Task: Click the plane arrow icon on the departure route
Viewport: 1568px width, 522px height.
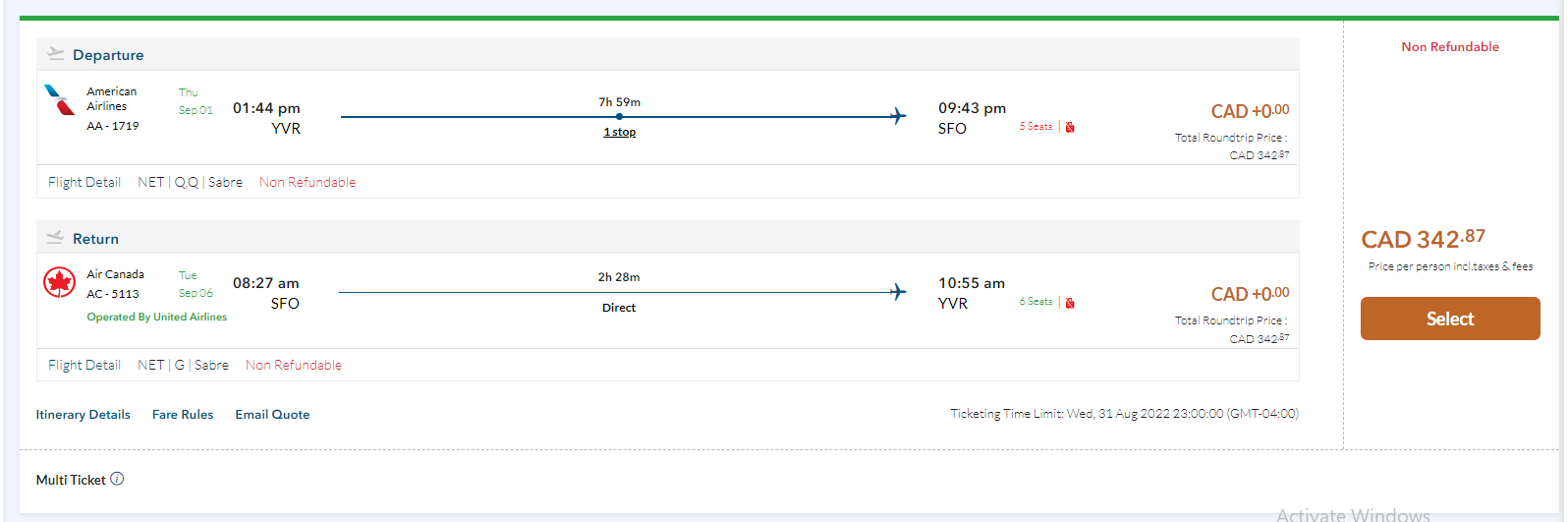Action: [x=897, y=116]
